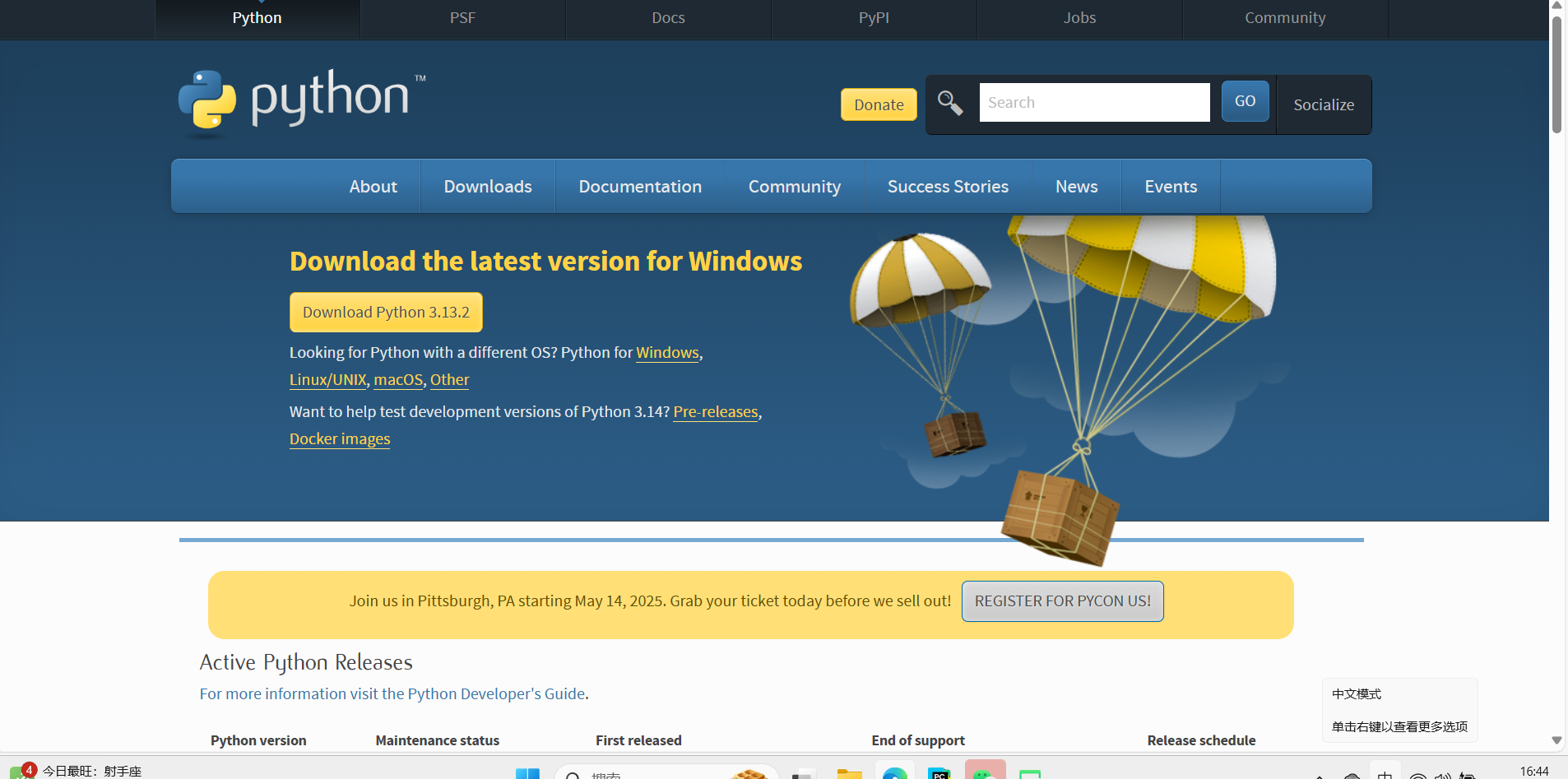Open Community in the blue navigation bar
Viewport: 1568px width, 779px height.
(x=795, y=187)
